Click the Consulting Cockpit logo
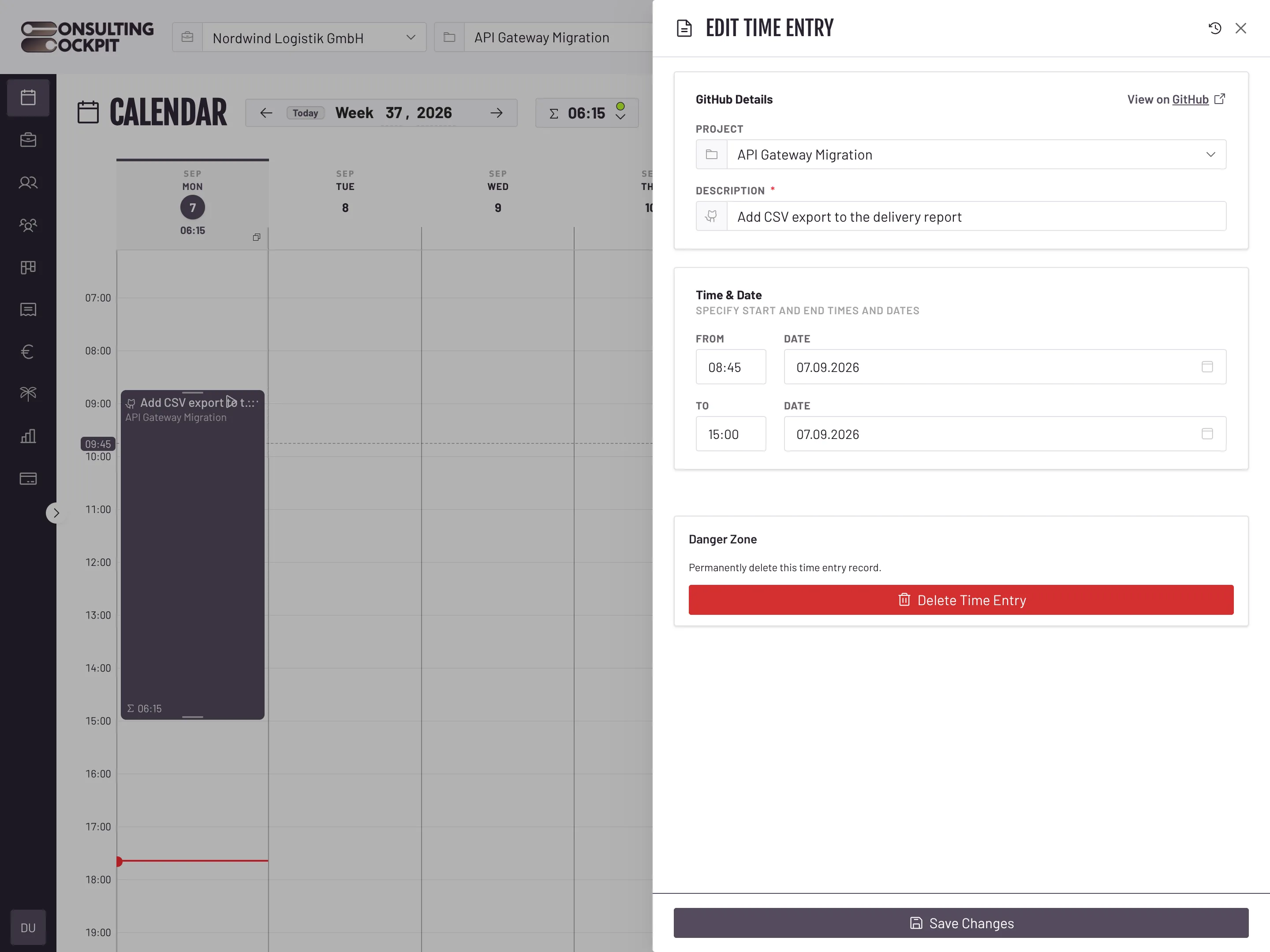 click(x=87, y=37)
